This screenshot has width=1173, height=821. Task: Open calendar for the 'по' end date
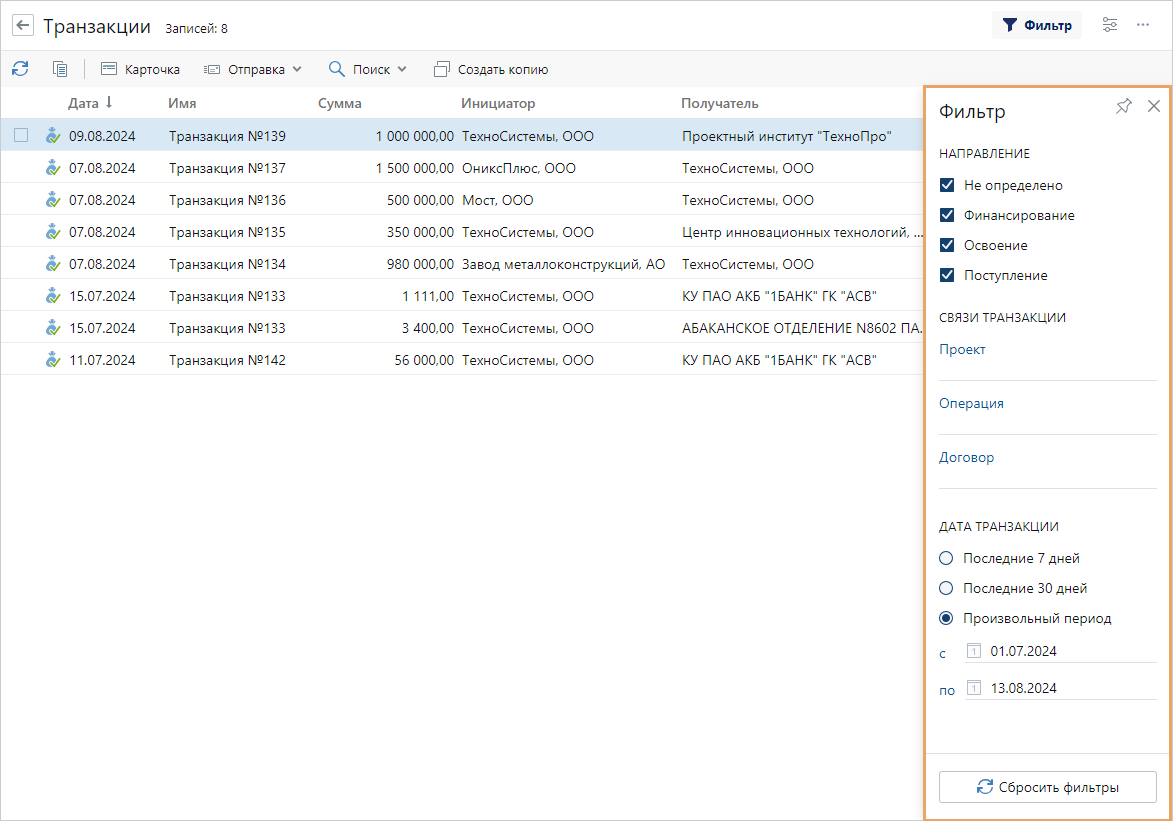pos(974,688)
